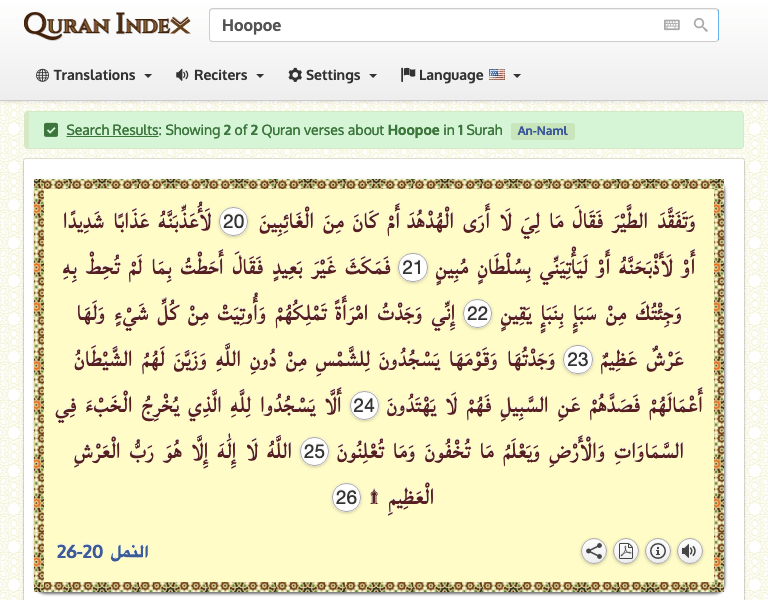Click verse number 25 marker
Image resolution: width=768 pixels, height=600 pixels.
click(x=315, y=451)
